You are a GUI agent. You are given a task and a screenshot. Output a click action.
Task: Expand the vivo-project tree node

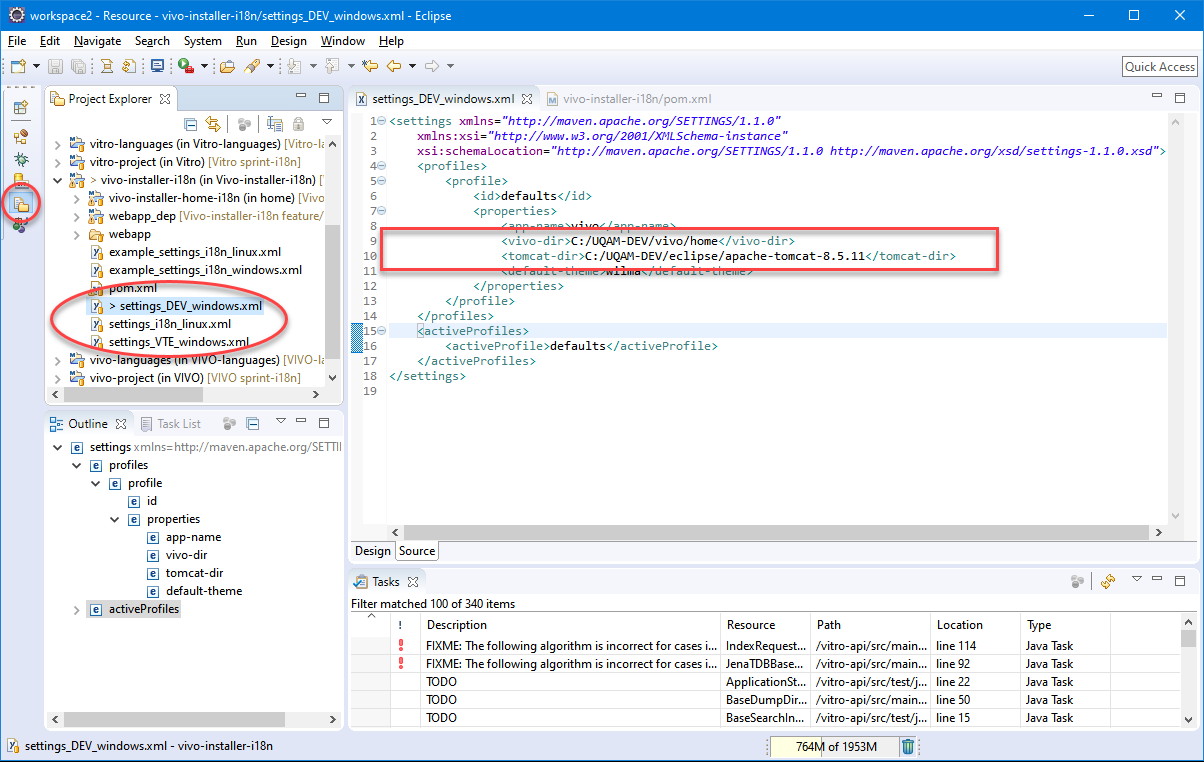click(x=57, y=378)
